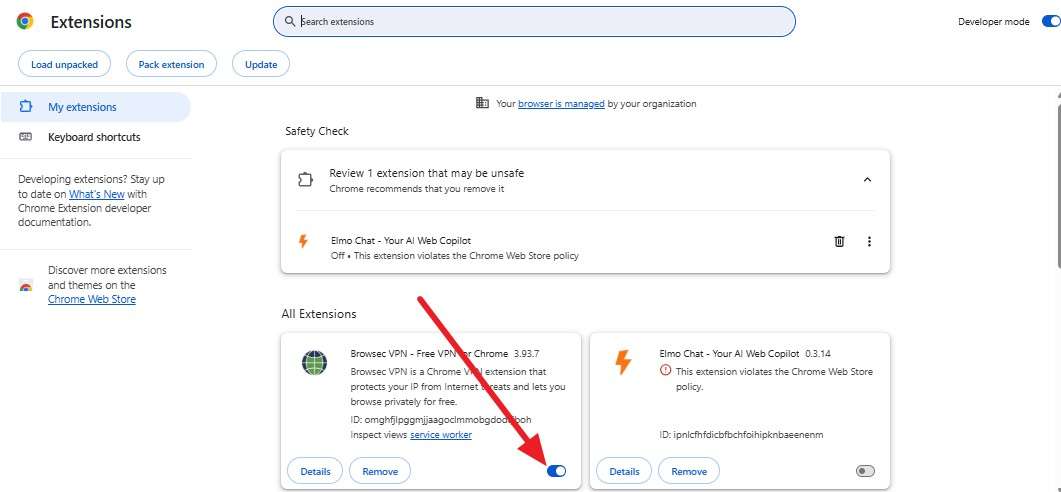The image size is (1061, 492).
Task: Remove the Elmo Chat extension card
Action: click(689, 471)
